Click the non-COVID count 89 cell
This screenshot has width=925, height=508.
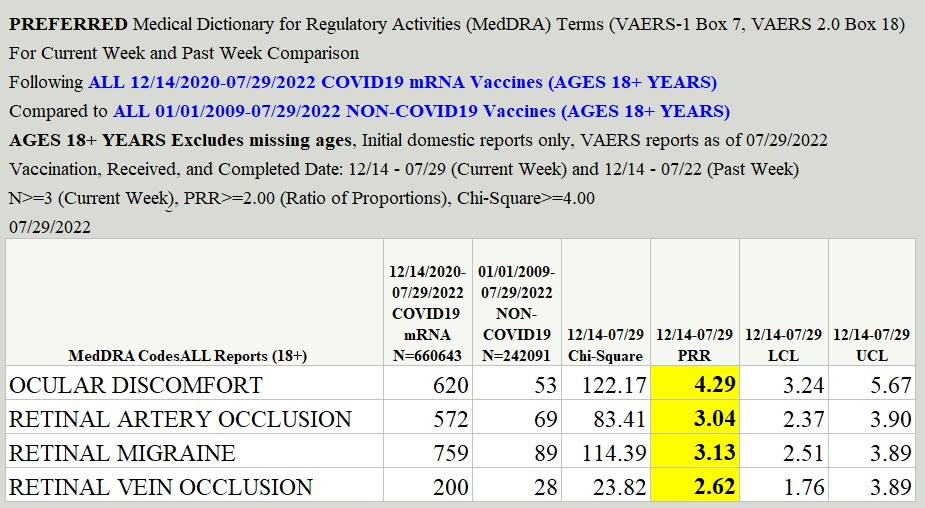point(517,452)
